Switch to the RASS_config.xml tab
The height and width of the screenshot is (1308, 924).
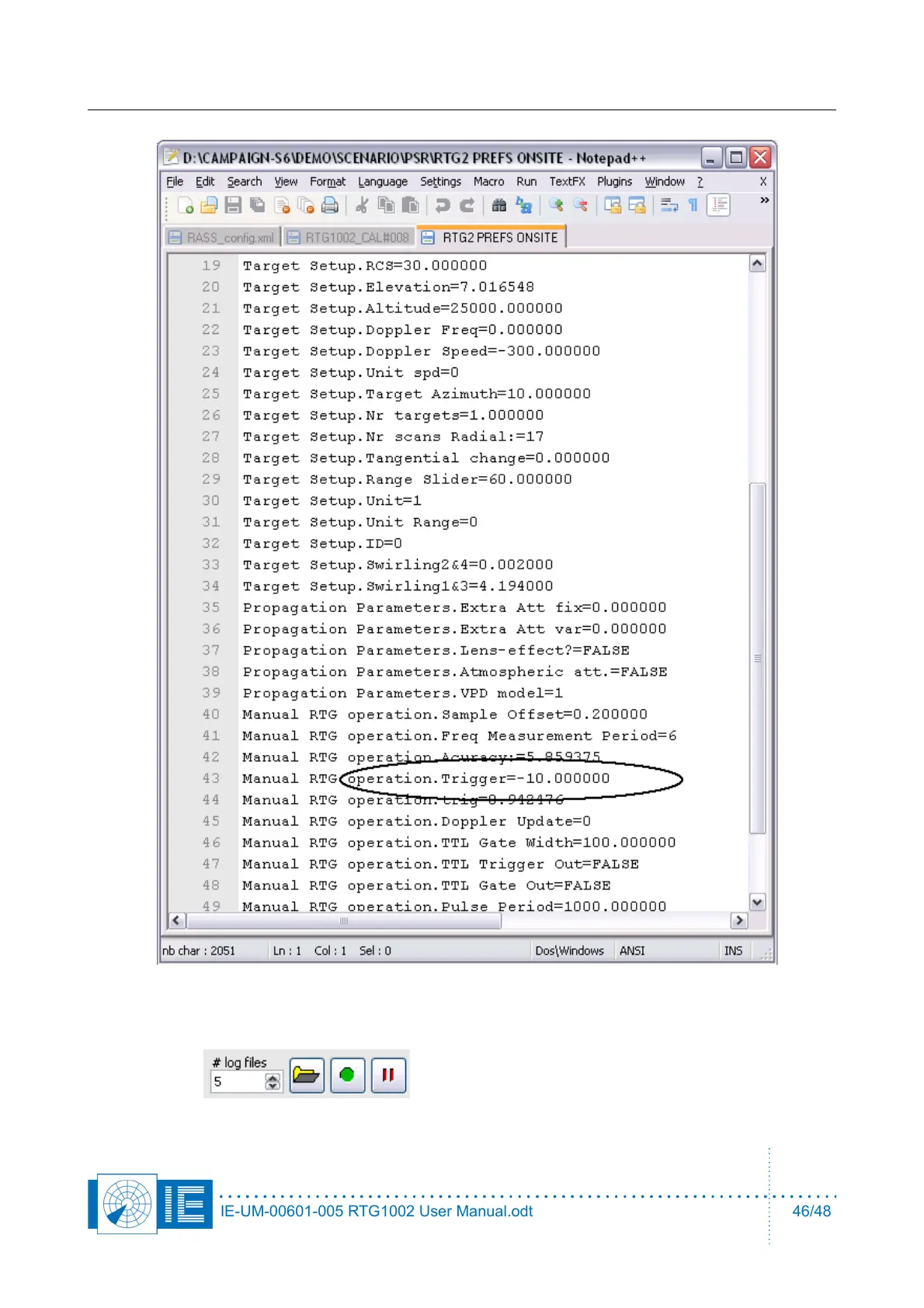click(222, 238)
